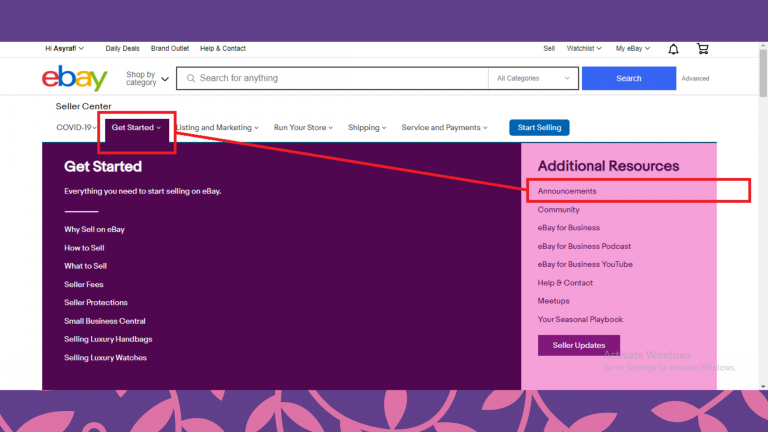Image resolution: width=768 pixels, height=432 pixels.
Task: Open the Shipping menu
Action: (368, 128)
